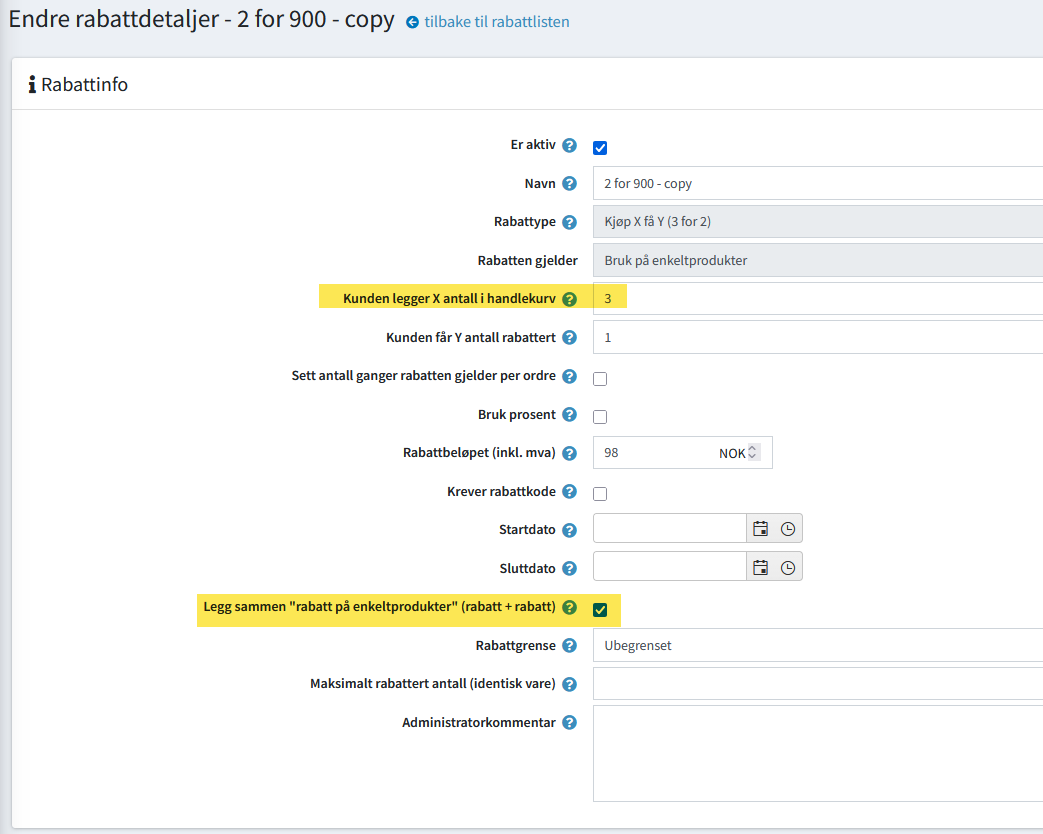
Task: Click help icon beside Rabattype label
Action: tap(569, 222)
